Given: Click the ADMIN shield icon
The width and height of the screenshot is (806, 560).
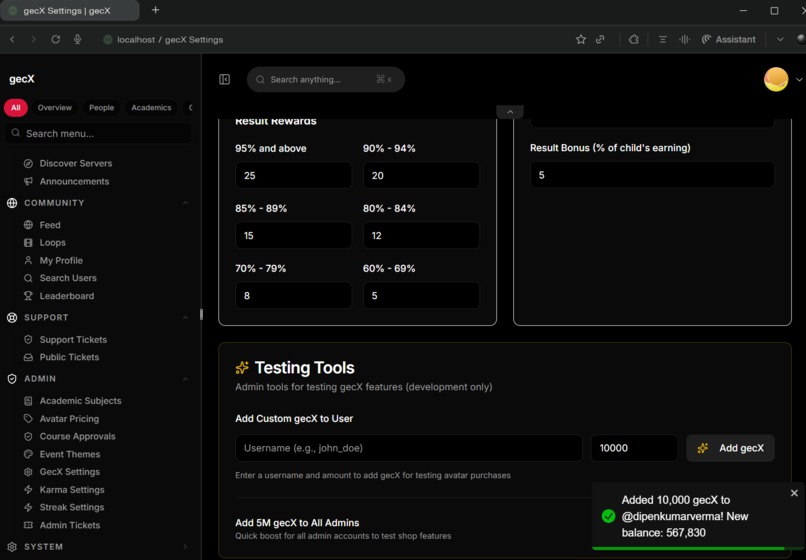Looking at the screenshot, I should [x=12, y=378].
